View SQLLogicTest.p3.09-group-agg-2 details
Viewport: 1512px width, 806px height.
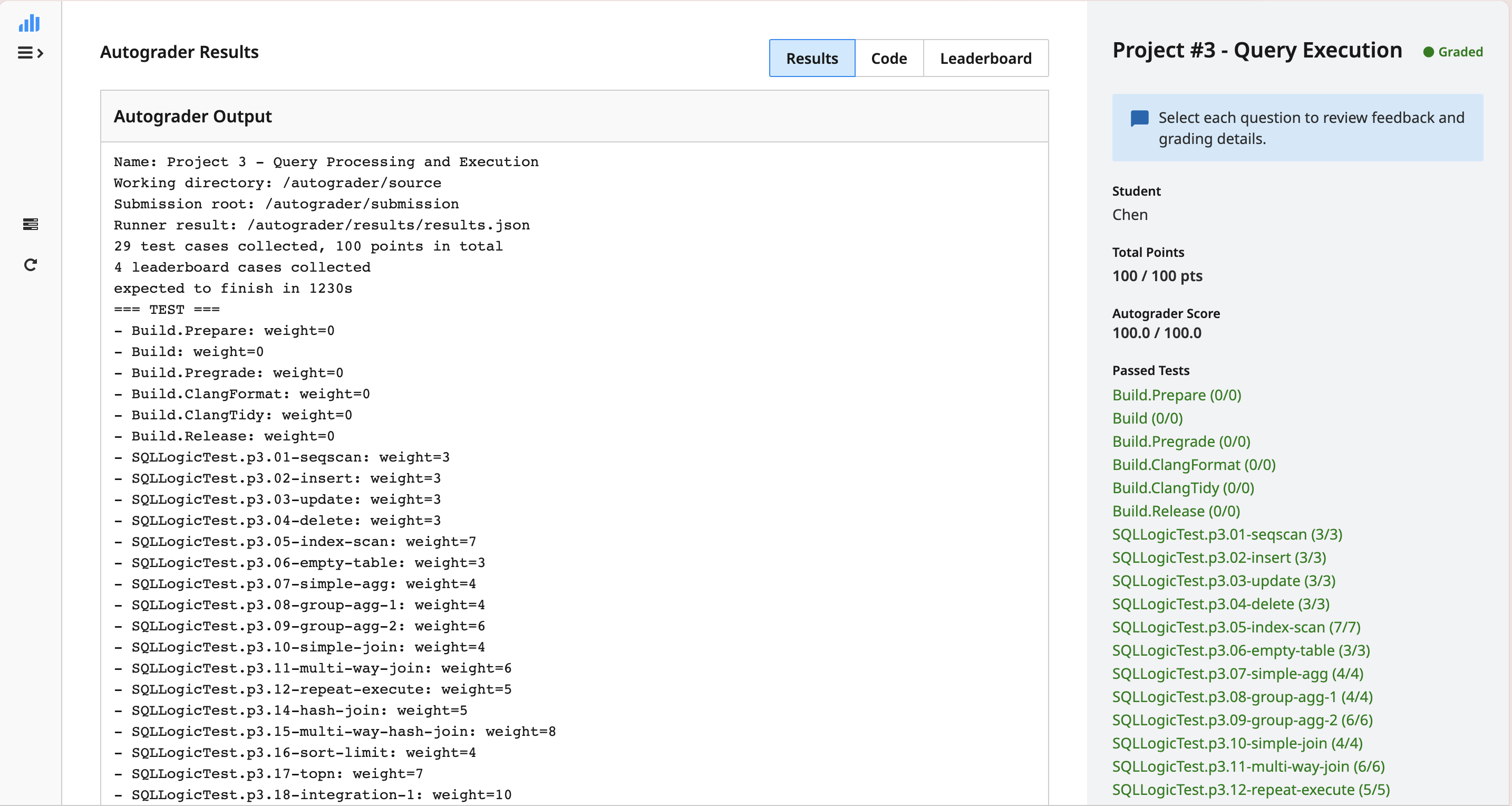[1242, 719]
